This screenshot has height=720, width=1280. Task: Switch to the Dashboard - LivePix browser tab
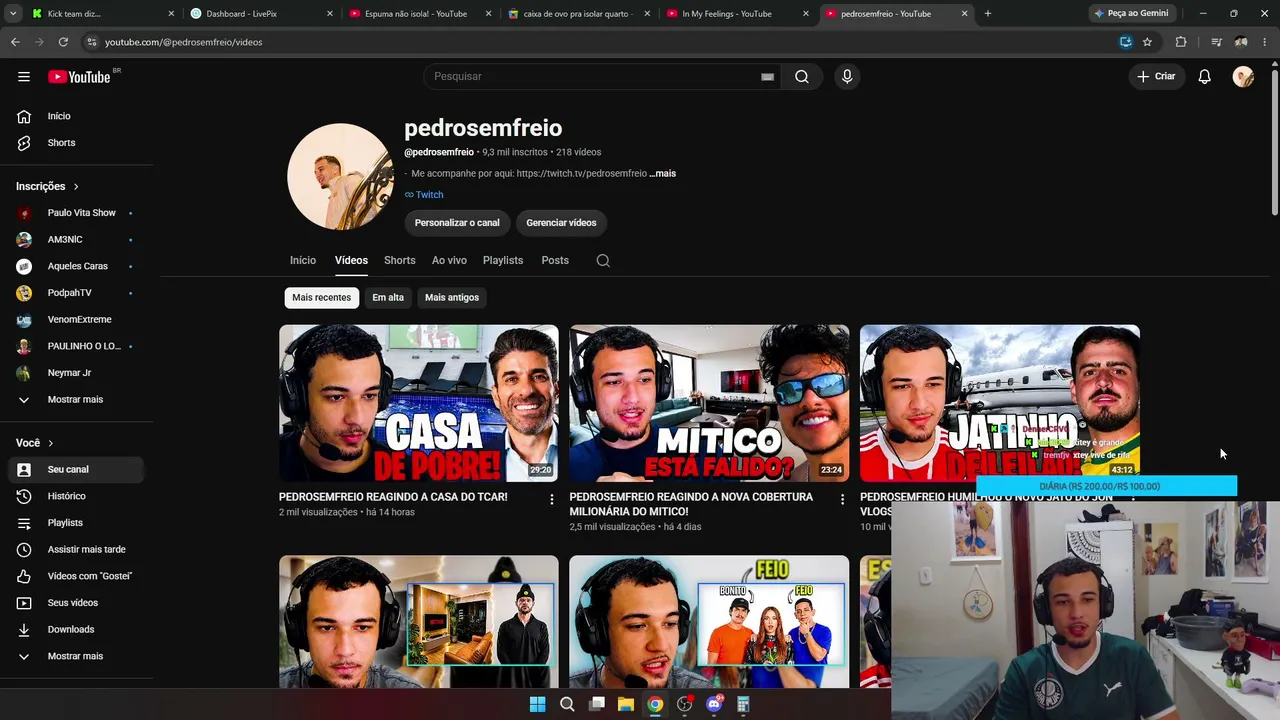coord(259,14)
